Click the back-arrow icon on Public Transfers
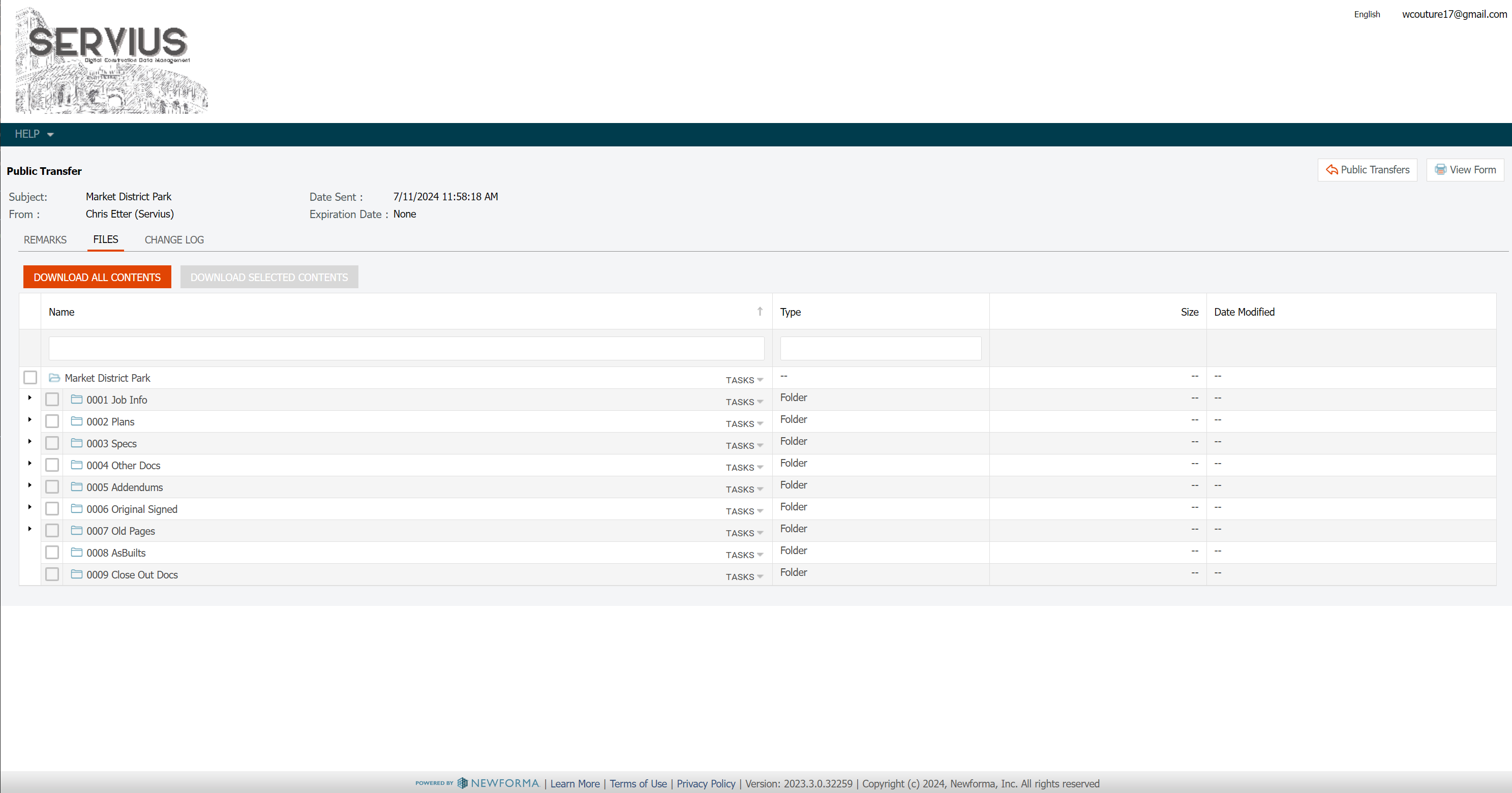 [x=1331, y=170]
